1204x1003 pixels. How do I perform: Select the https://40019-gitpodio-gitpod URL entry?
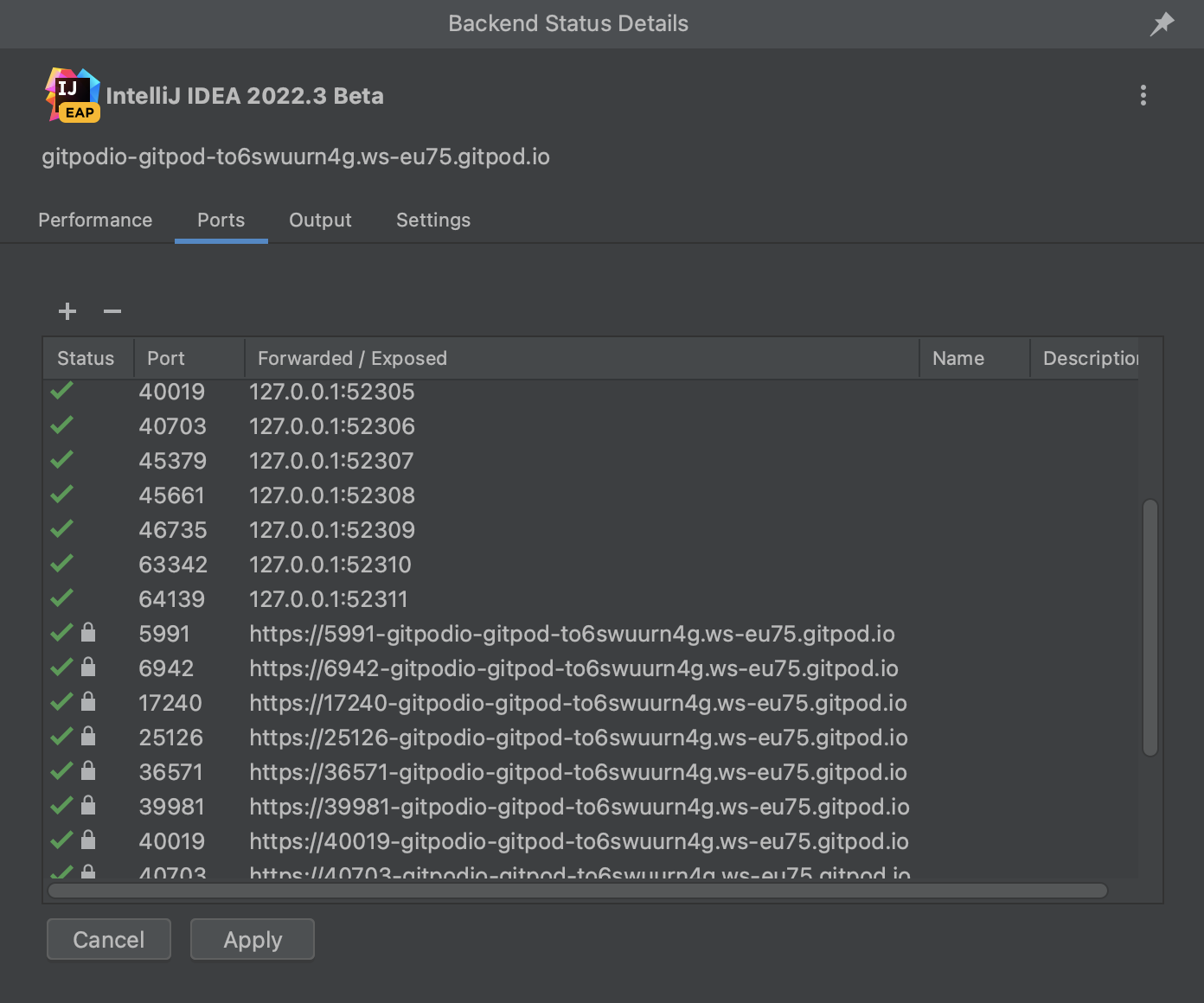(579, 841)
